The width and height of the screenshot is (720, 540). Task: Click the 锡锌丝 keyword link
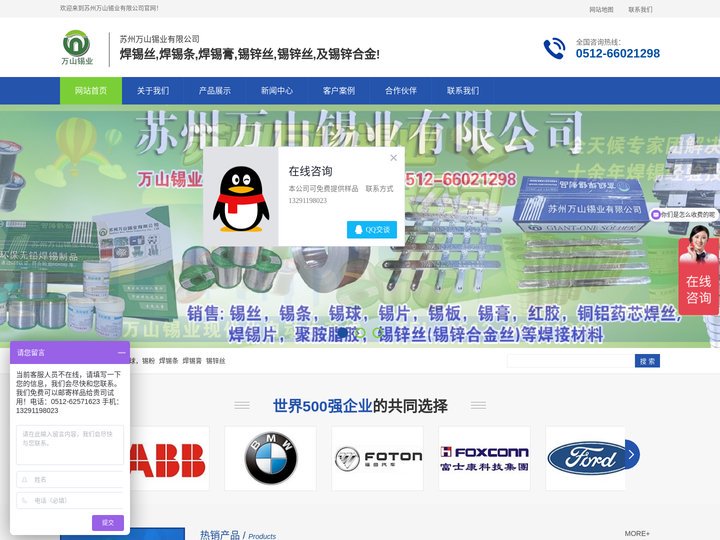tap(215, 361)
